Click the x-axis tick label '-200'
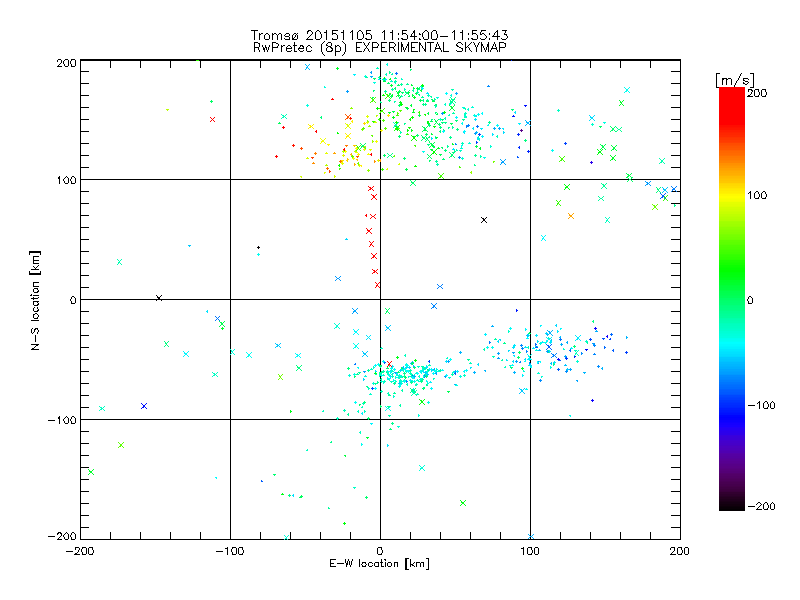 [80, 551]
